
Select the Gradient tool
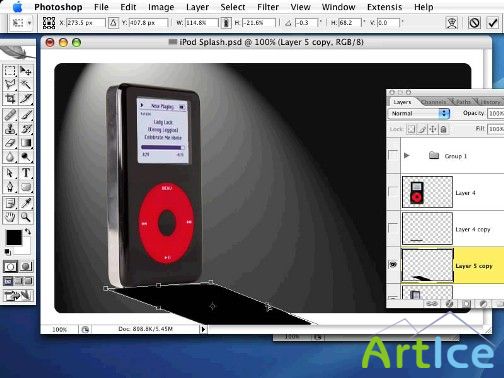coord(26,143)
